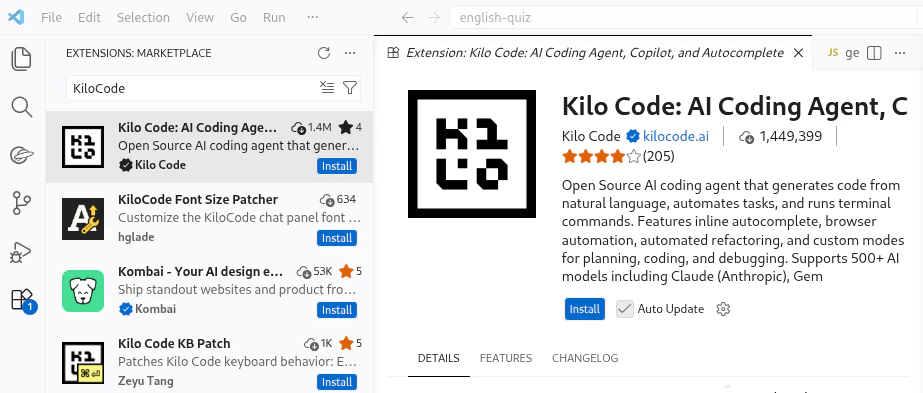Click the hglade publisher name
Screen dimensions: 923x393
coord(136,237)
